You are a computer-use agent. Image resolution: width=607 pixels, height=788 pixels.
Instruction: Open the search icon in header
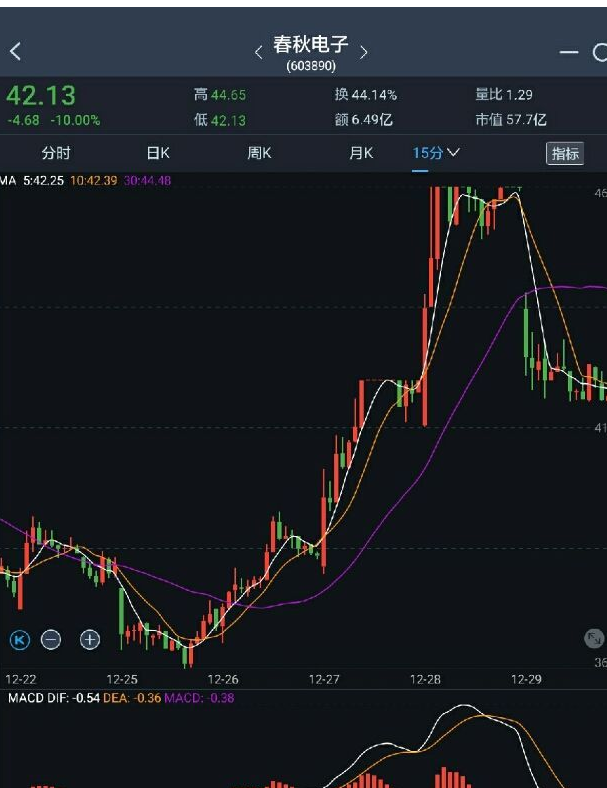pyautogui.click(x=599, y=52)
